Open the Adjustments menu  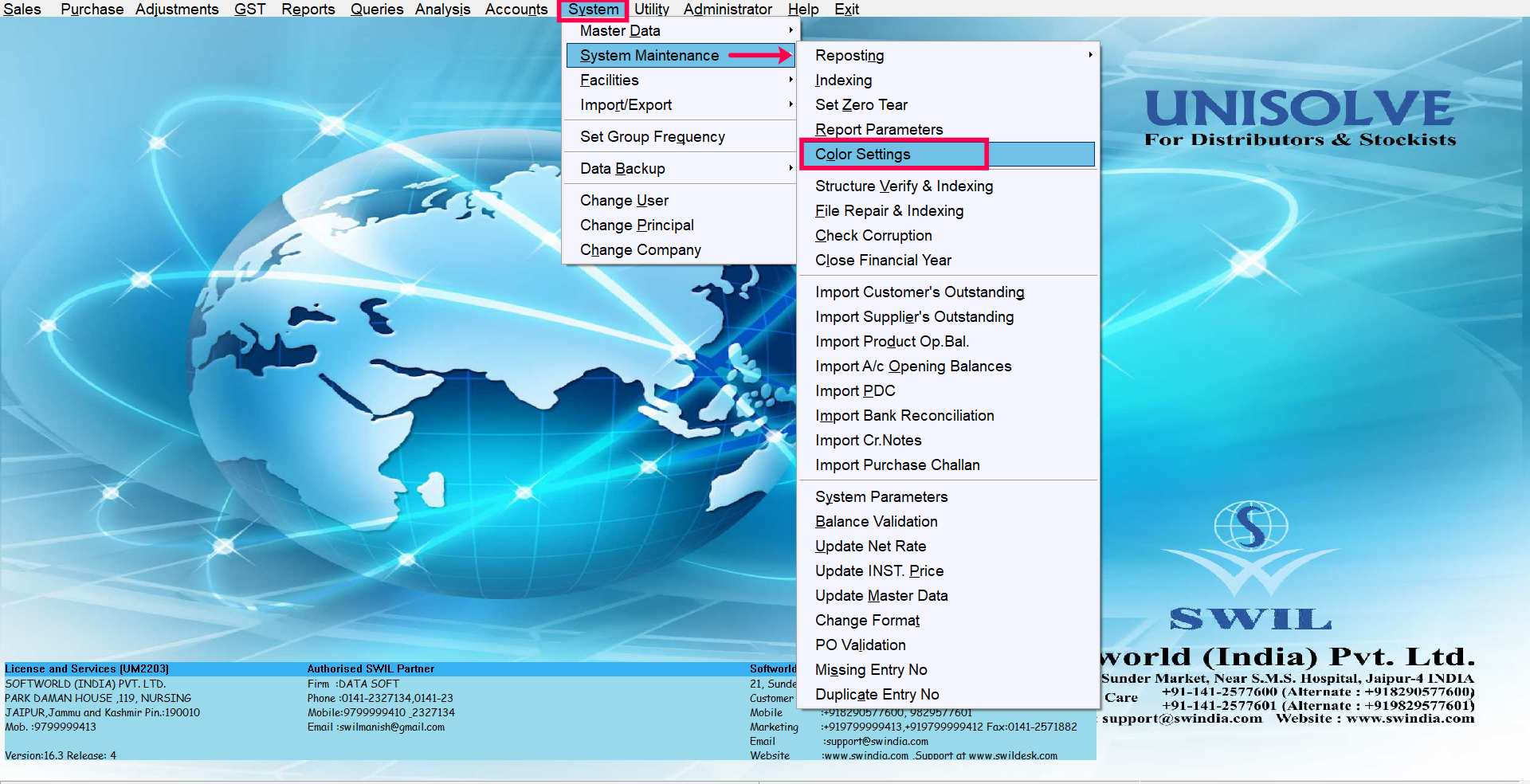(x=177, y=9)
